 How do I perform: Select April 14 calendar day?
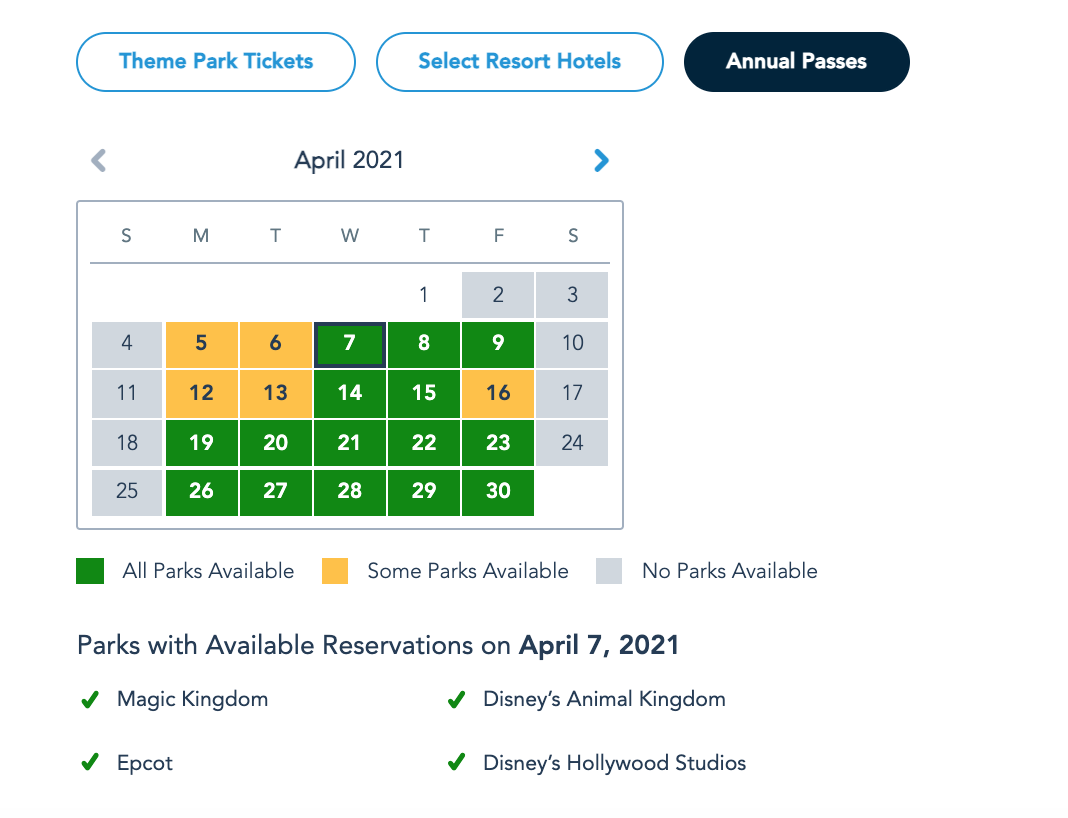point(349,393)
